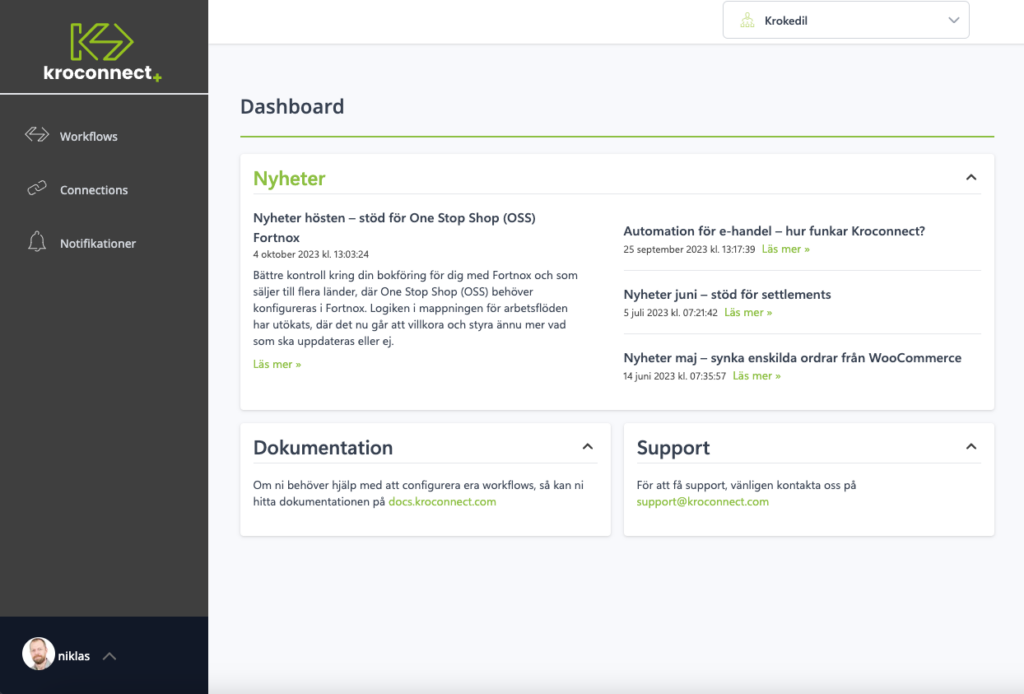Viewport: 1024px width, 694px height.
Task: Collapse the Support panel
Action: point(970,446)
